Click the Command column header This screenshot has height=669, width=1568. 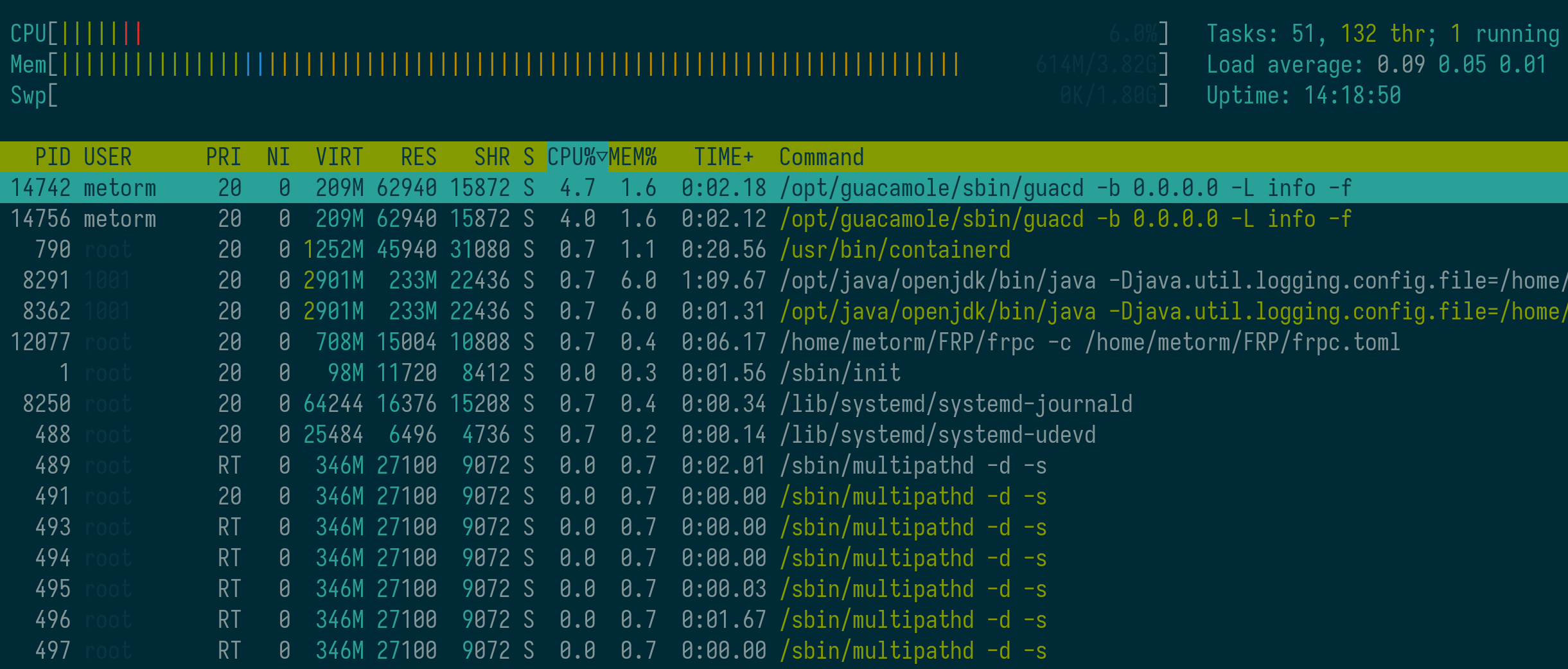click(821, 157)
